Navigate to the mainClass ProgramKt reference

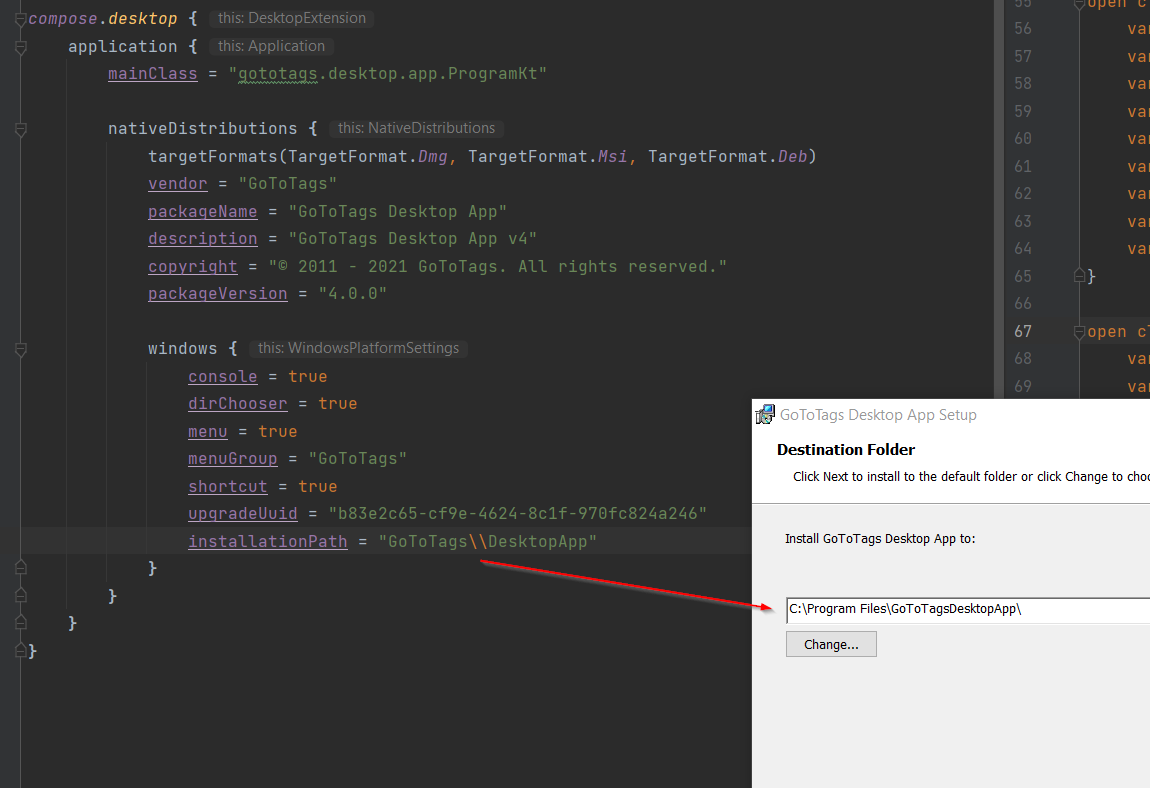pyautogui.click(x=152, y=73)
